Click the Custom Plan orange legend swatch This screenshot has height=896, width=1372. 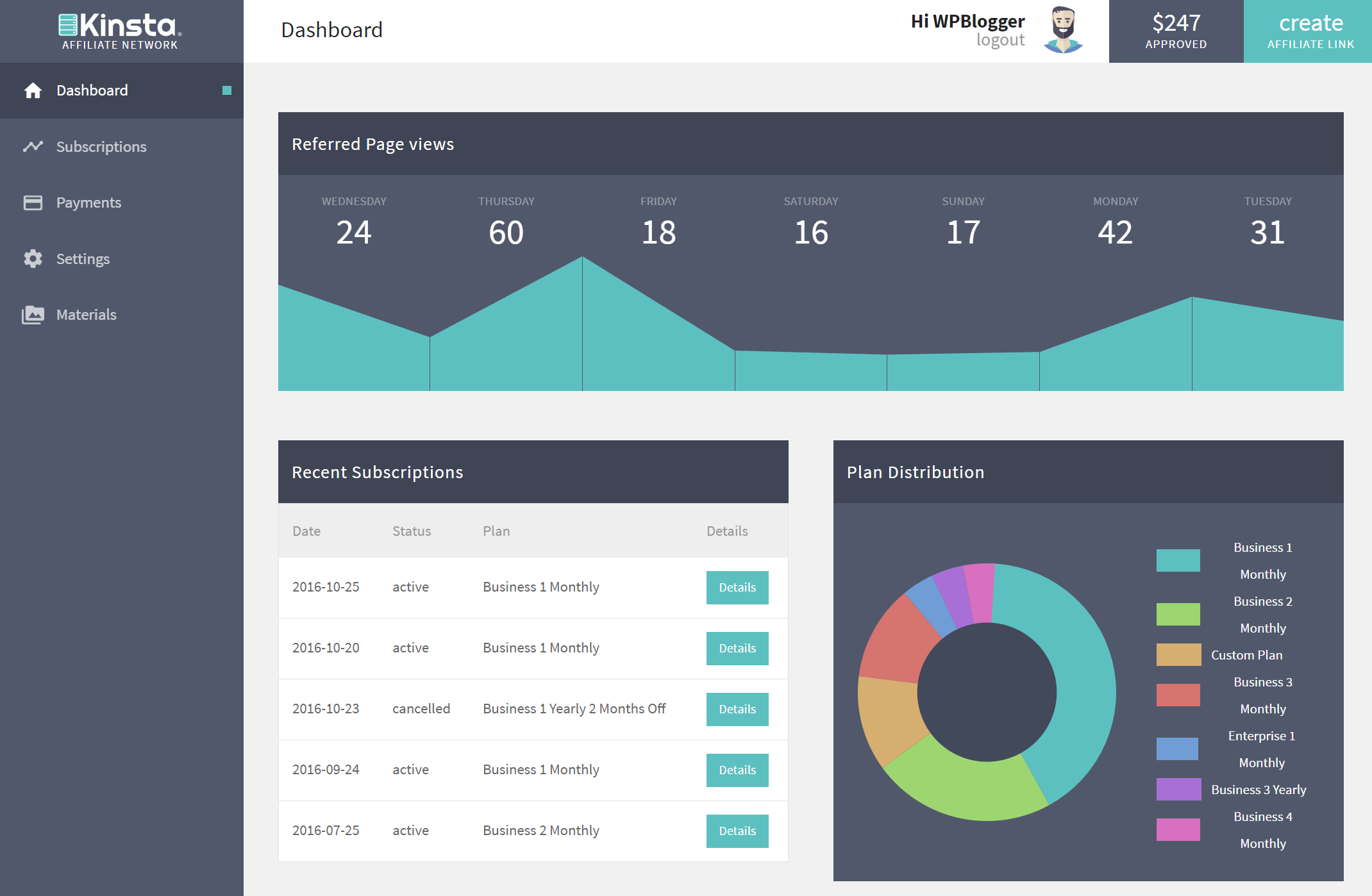click(1178, 654)
